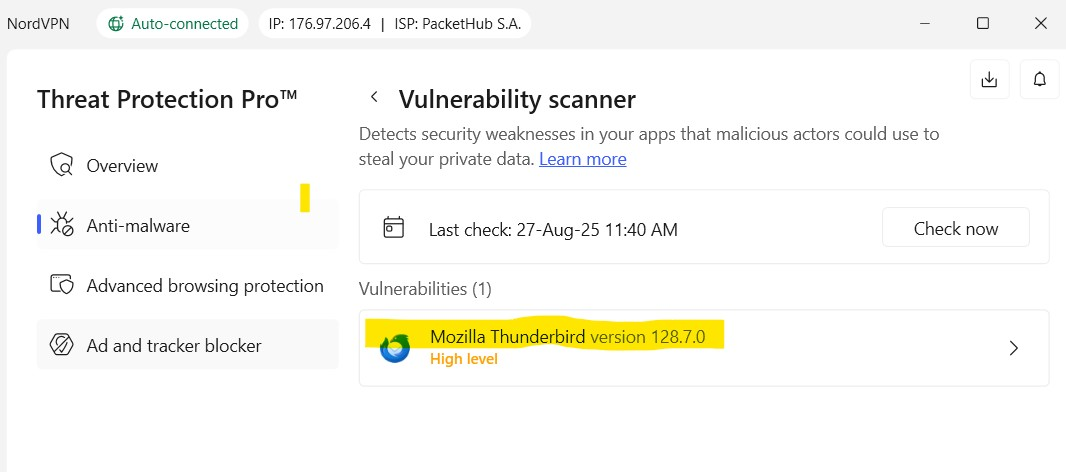Expand Thunderbird details with the right chevron
Viewport: 1066px width, 472px height.
[1013, 348]
